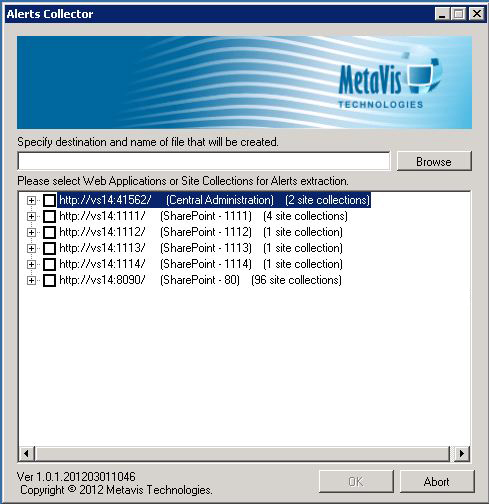This screenshot has height=504, width=489.
Task: Click the greyed-out OK button
Action: click(356, 482)
